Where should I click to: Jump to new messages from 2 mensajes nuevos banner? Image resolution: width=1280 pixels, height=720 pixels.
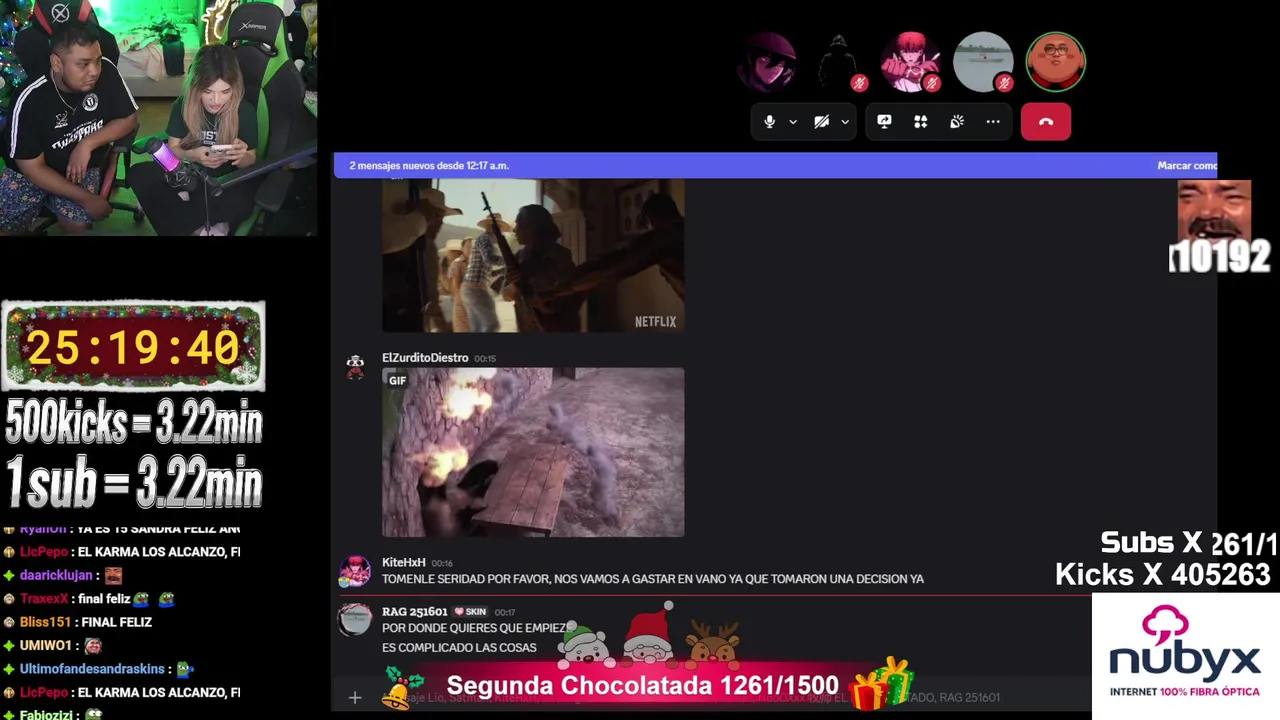coord(429,166)
